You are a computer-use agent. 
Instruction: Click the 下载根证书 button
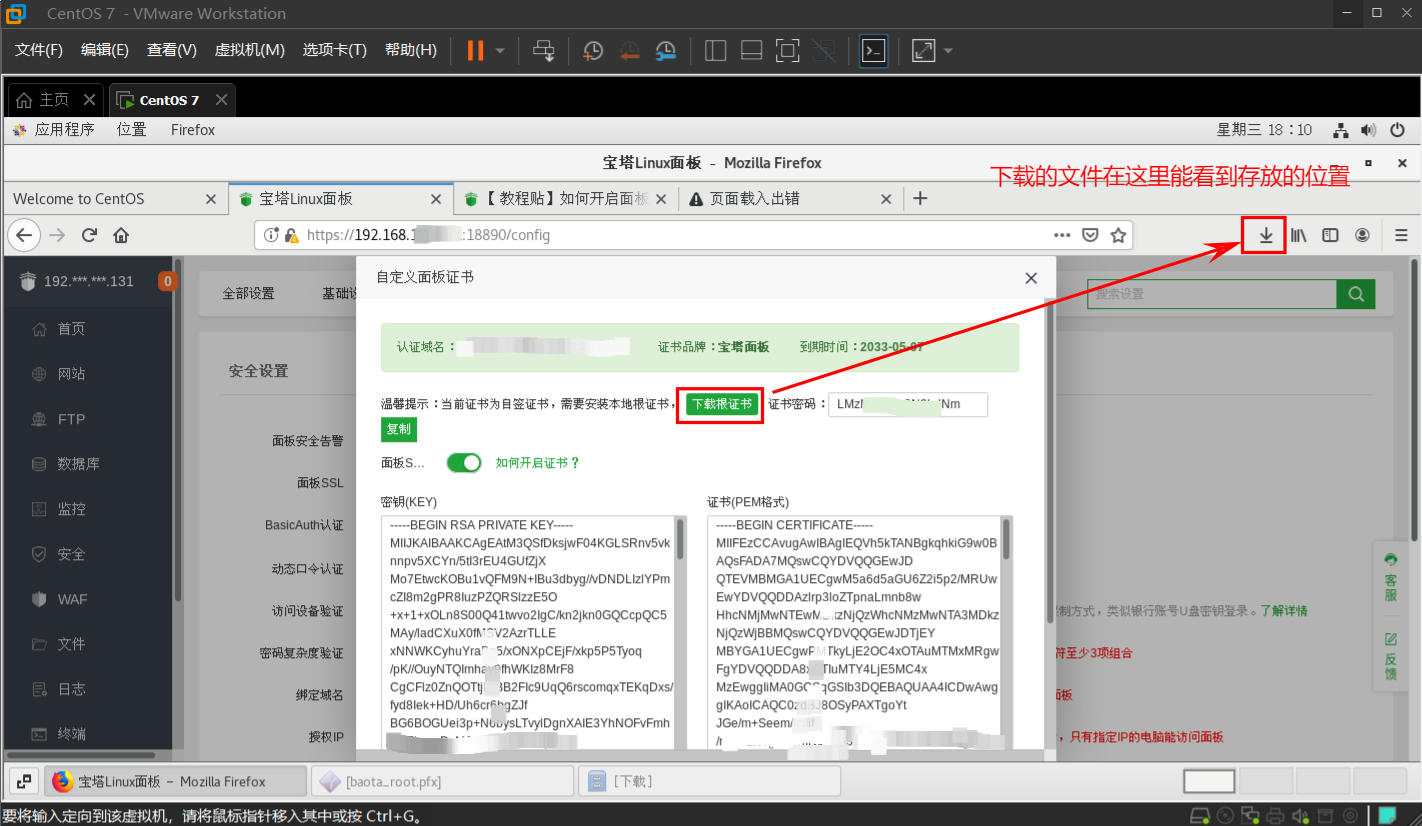click(721, 404)
